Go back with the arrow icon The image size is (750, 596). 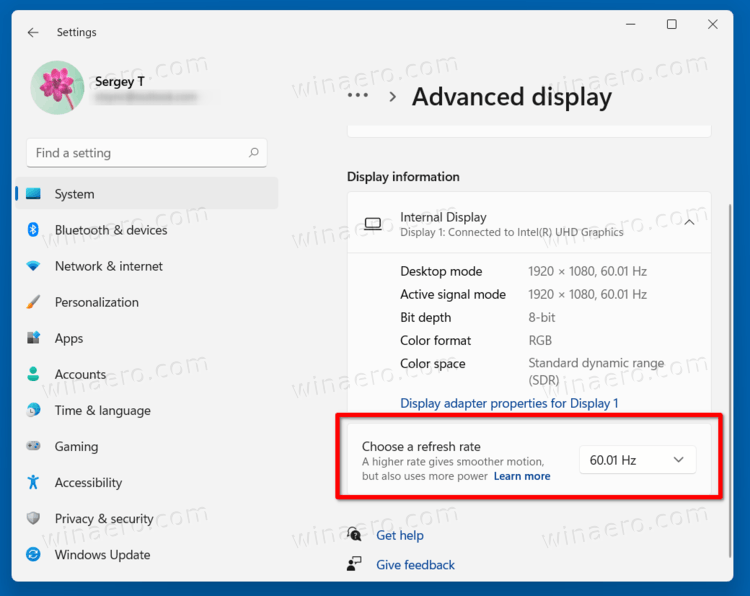(x=33, y=32)
